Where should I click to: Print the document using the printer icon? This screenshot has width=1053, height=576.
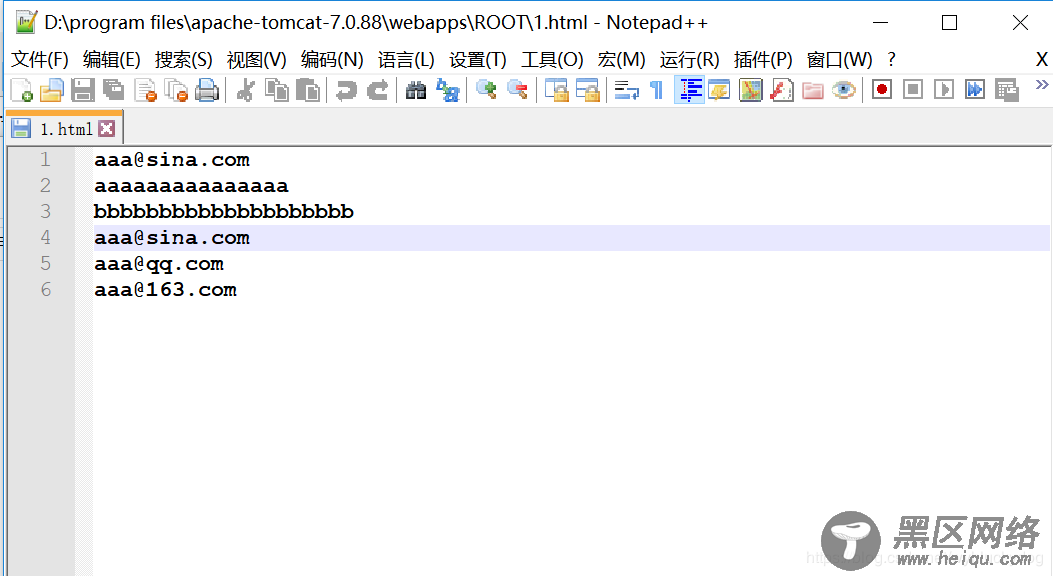tap(207, 90)
